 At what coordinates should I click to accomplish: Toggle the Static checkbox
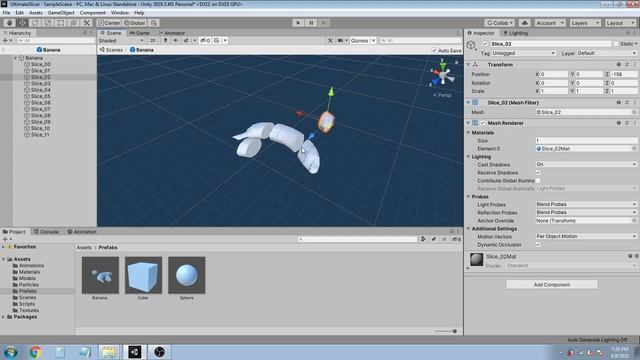(x=616, y=44)
